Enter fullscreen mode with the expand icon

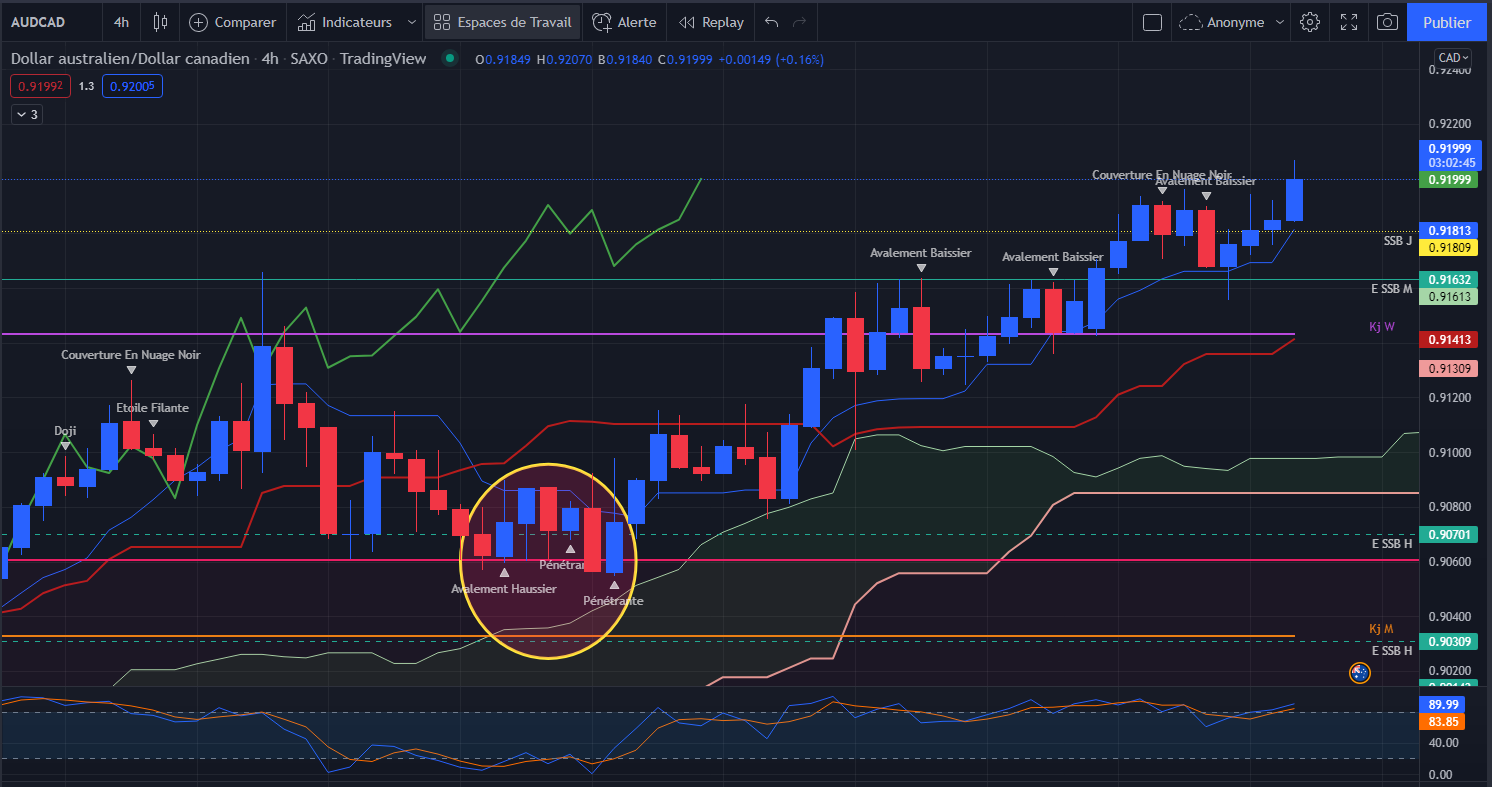click(x=1349, y=22)
